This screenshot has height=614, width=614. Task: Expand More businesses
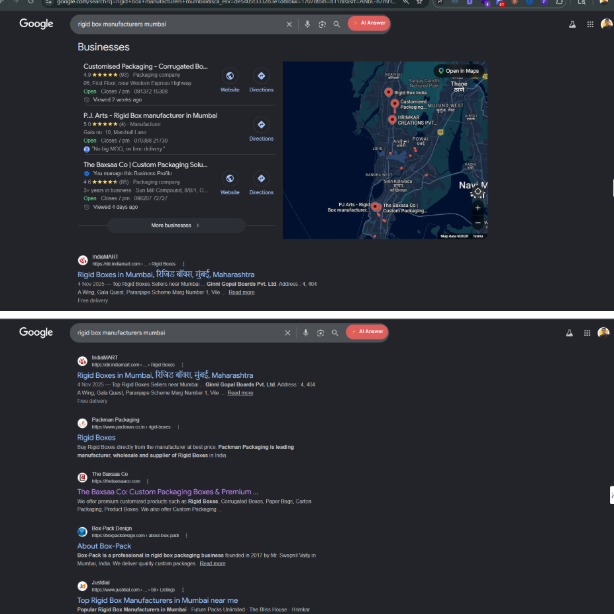coord(176,226)
